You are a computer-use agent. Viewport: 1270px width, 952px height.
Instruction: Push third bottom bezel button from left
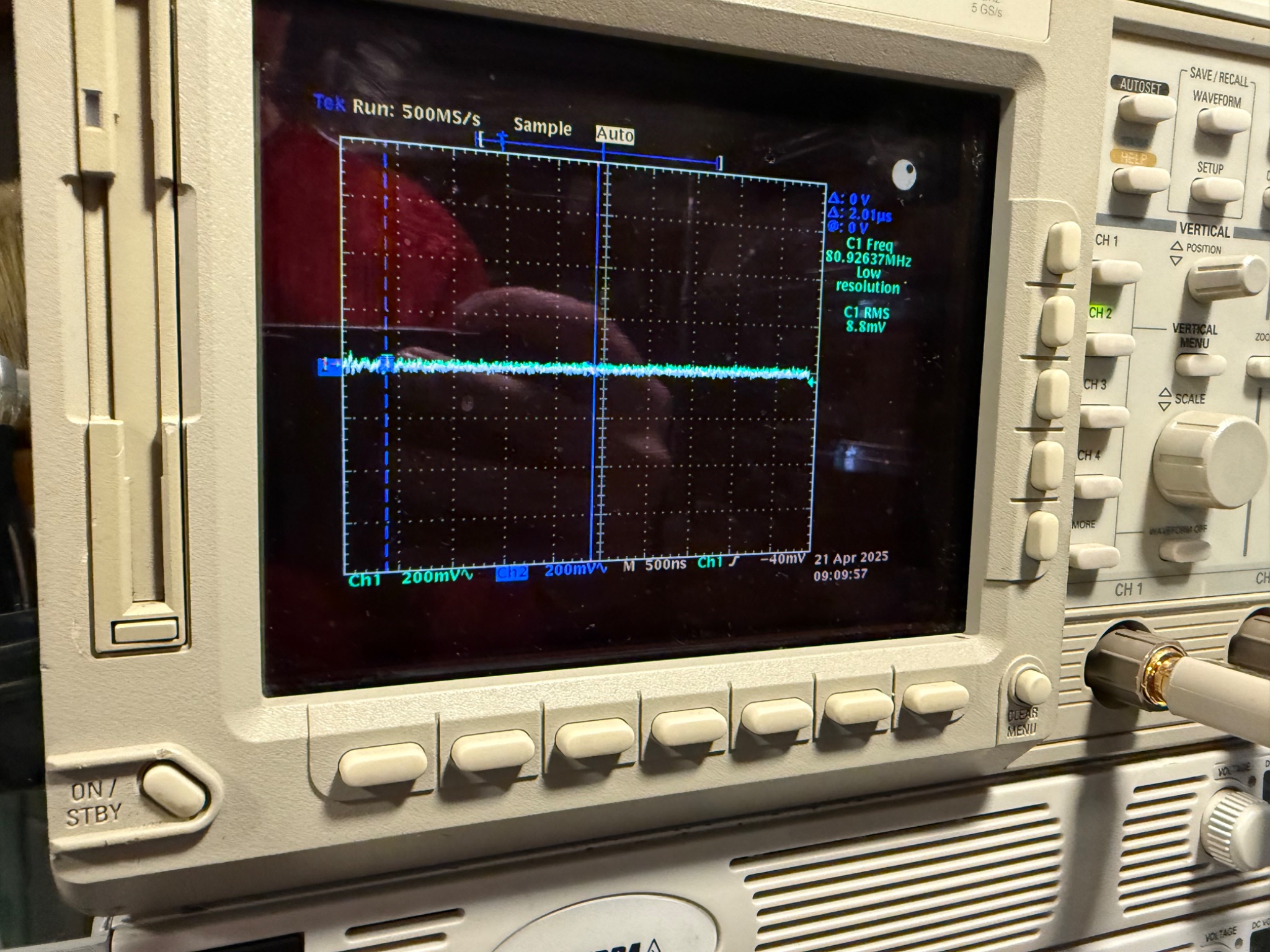click(x=595, y=738)
